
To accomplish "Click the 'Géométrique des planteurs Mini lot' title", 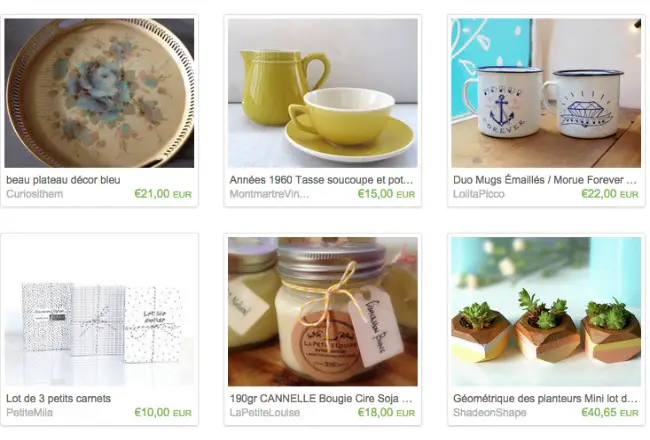I will click(545, 399).
